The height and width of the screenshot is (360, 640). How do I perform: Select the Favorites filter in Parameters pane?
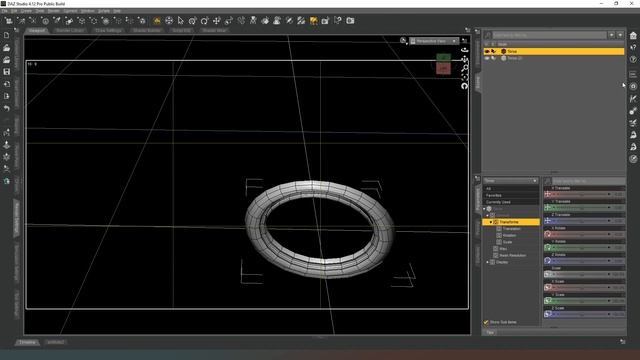point(511,195)
